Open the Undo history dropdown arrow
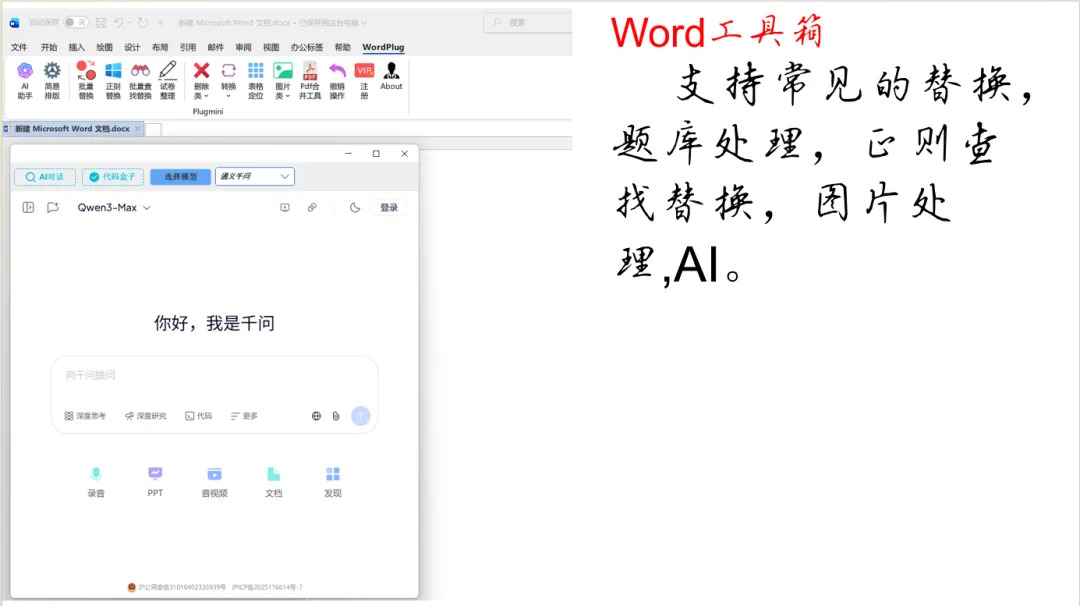This screenshot has height=606, width=1080. click(129, 23)
